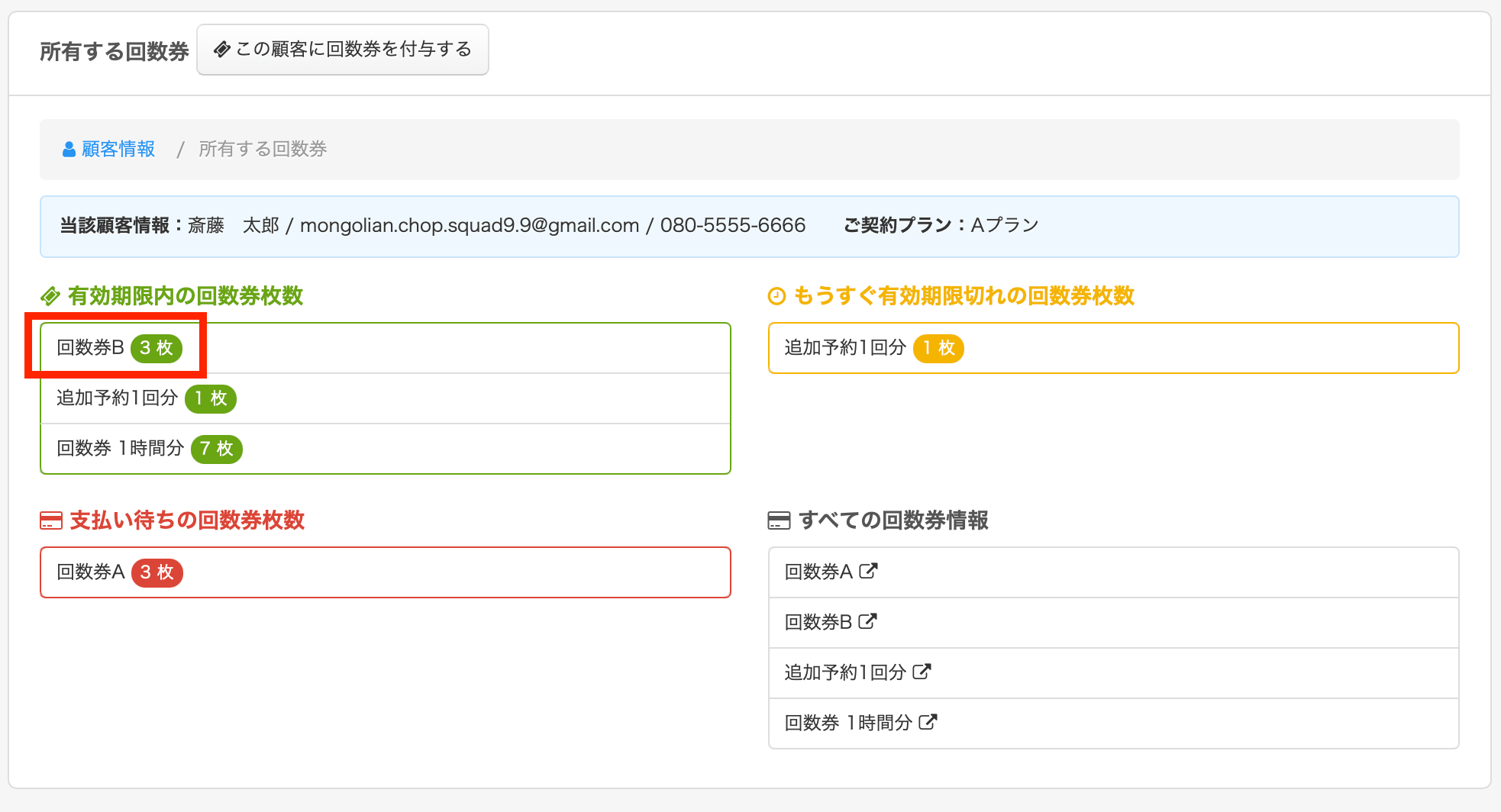Click the red card icon by 支払い待ち heading

tap(50, 520)
